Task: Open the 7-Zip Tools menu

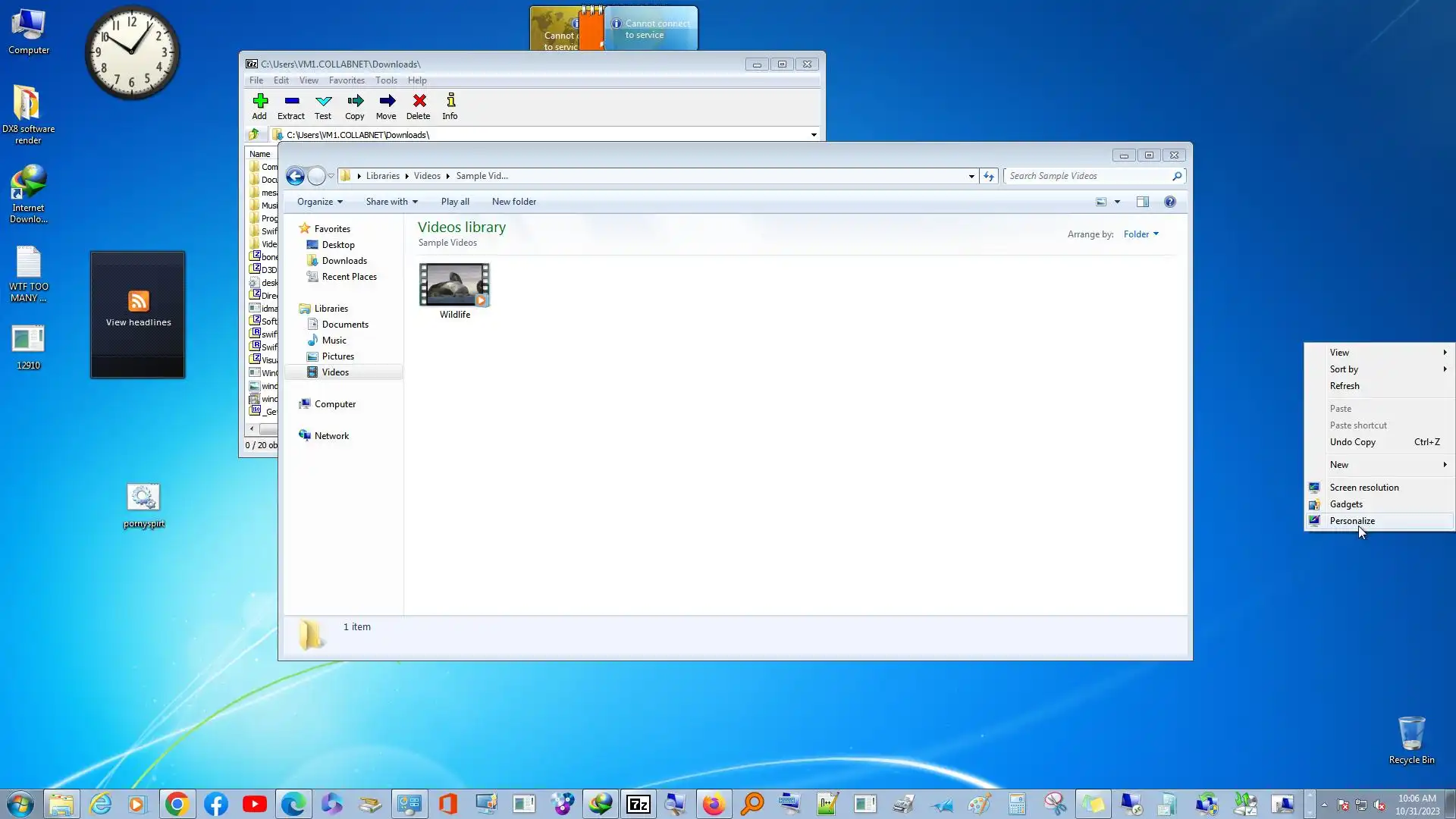Action: (386, 80)
